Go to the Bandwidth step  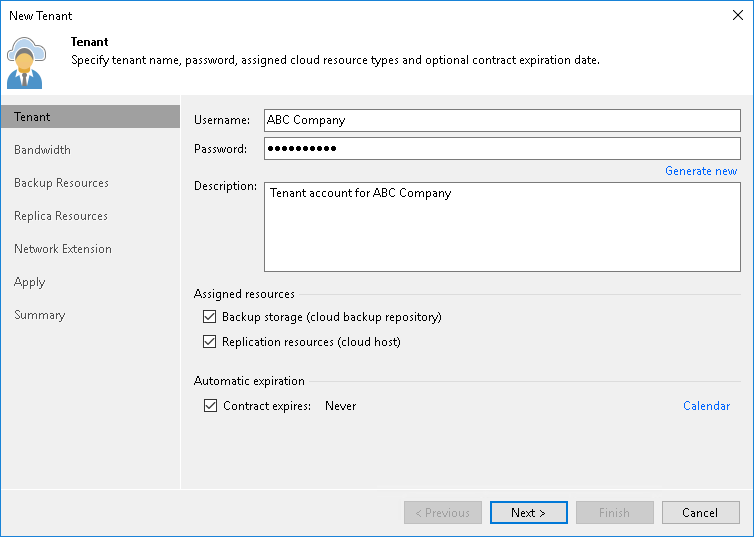pos(42,150)
